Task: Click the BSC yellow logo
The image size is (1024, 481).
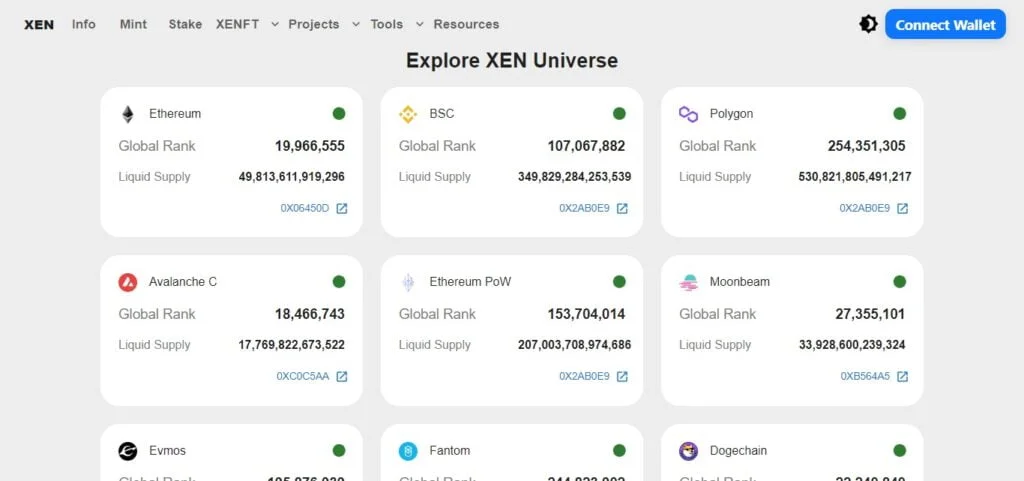Action: [408, 114]
